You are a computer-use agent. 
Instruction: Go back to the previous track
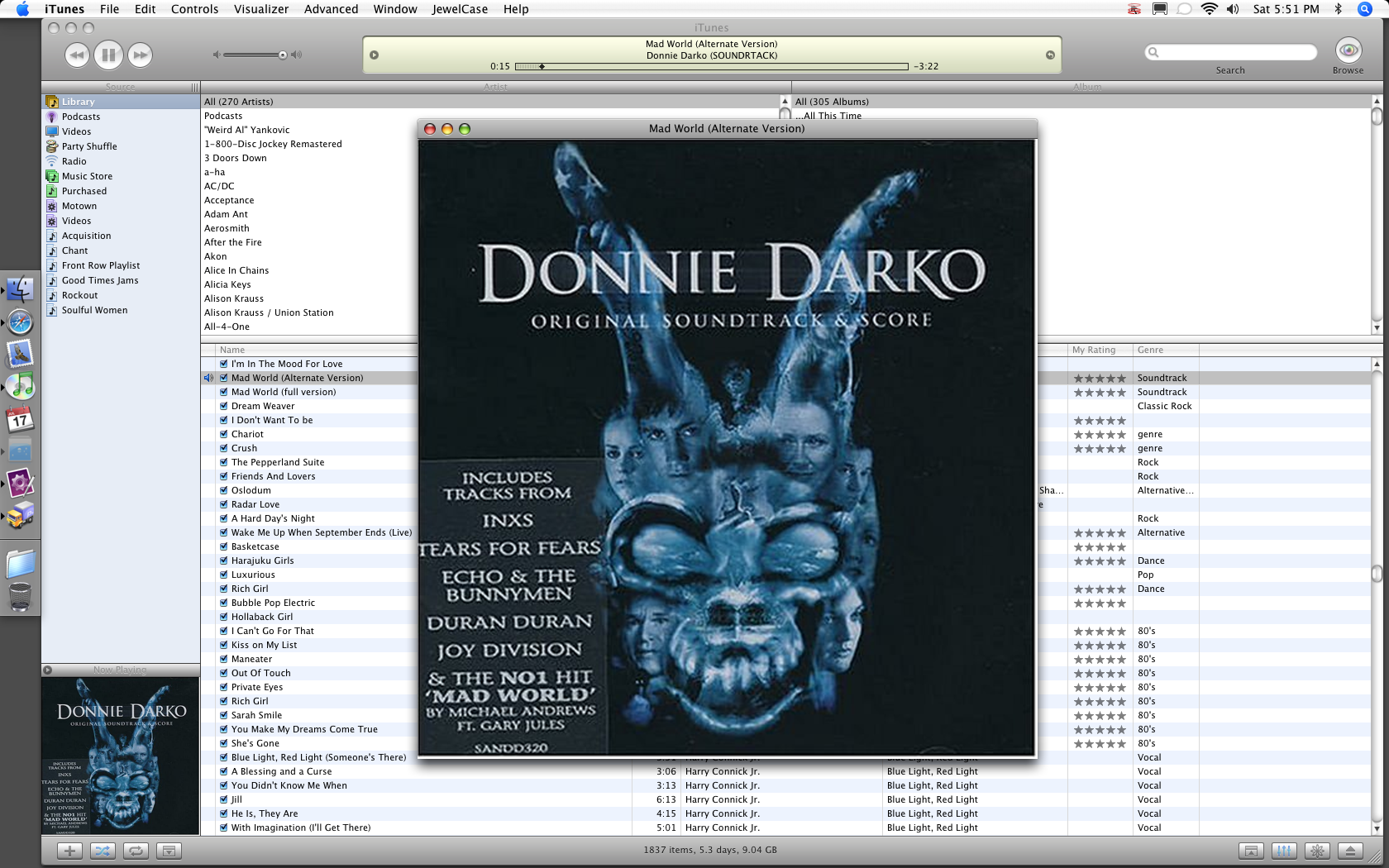pyautogui.click(x=77, y=55)
